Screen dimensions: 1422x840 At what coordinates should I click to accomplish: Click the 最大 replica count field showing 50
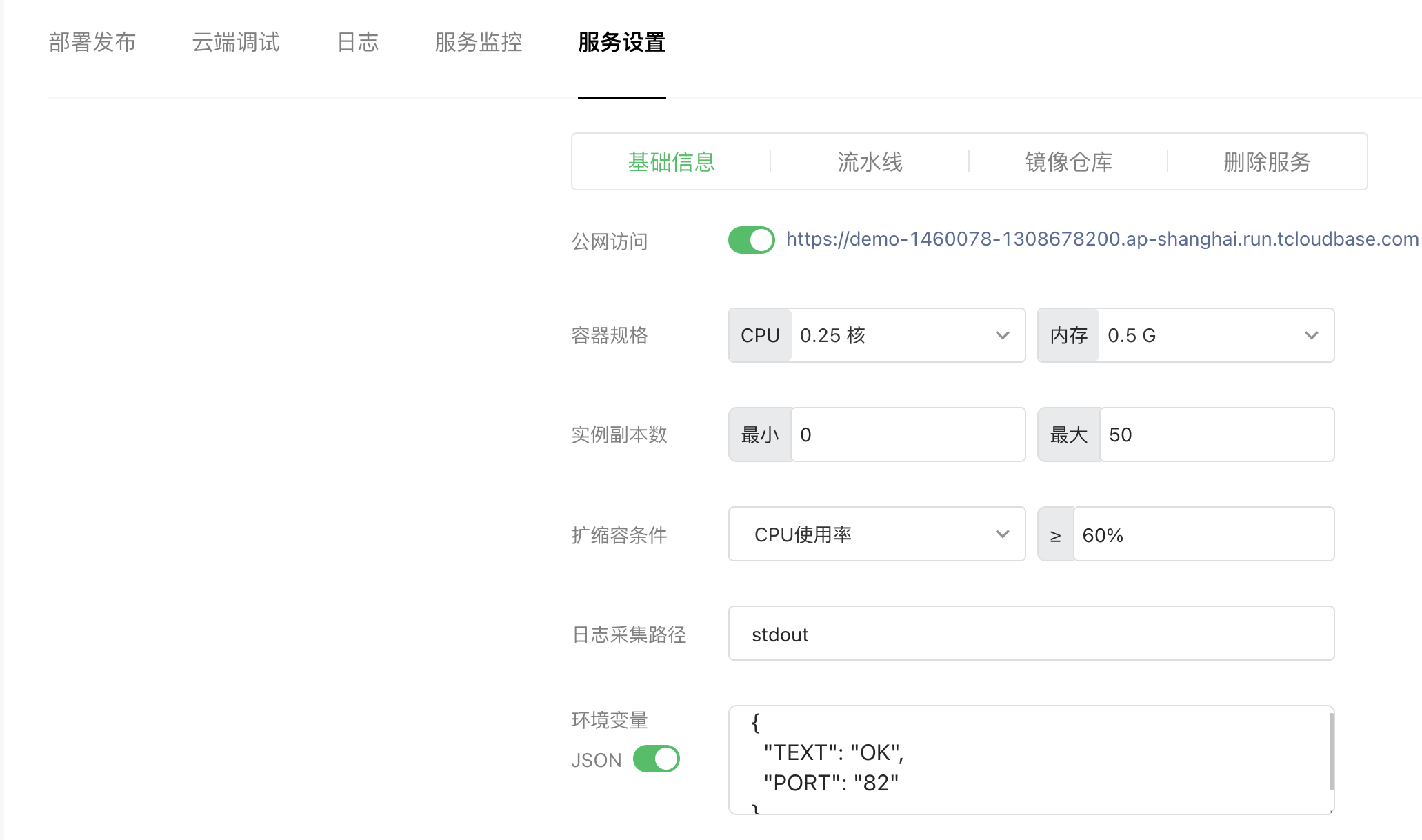(x=1216, y=434)
